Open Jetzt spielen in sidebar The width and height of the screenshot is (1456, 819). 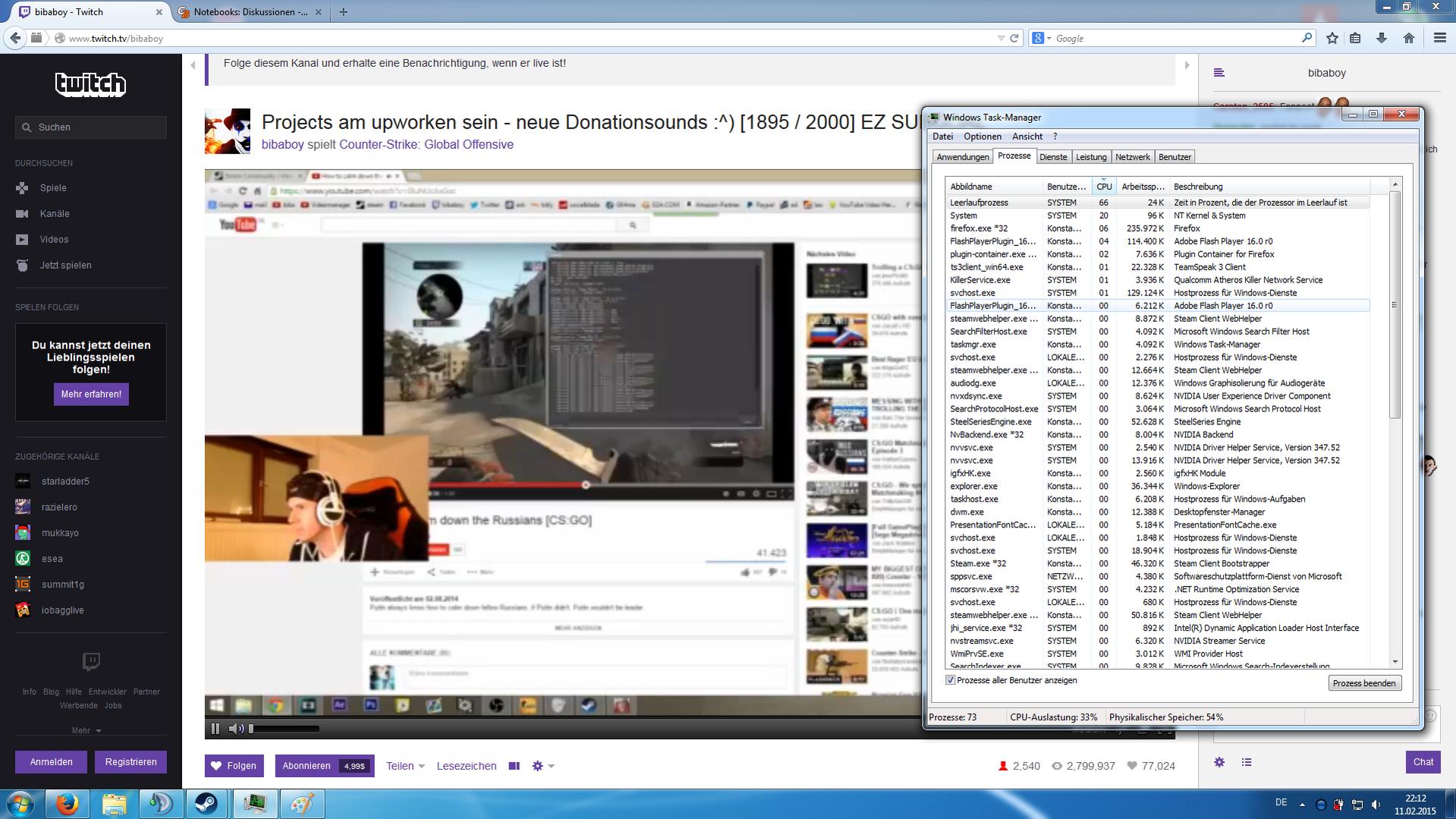pos(65,265)
